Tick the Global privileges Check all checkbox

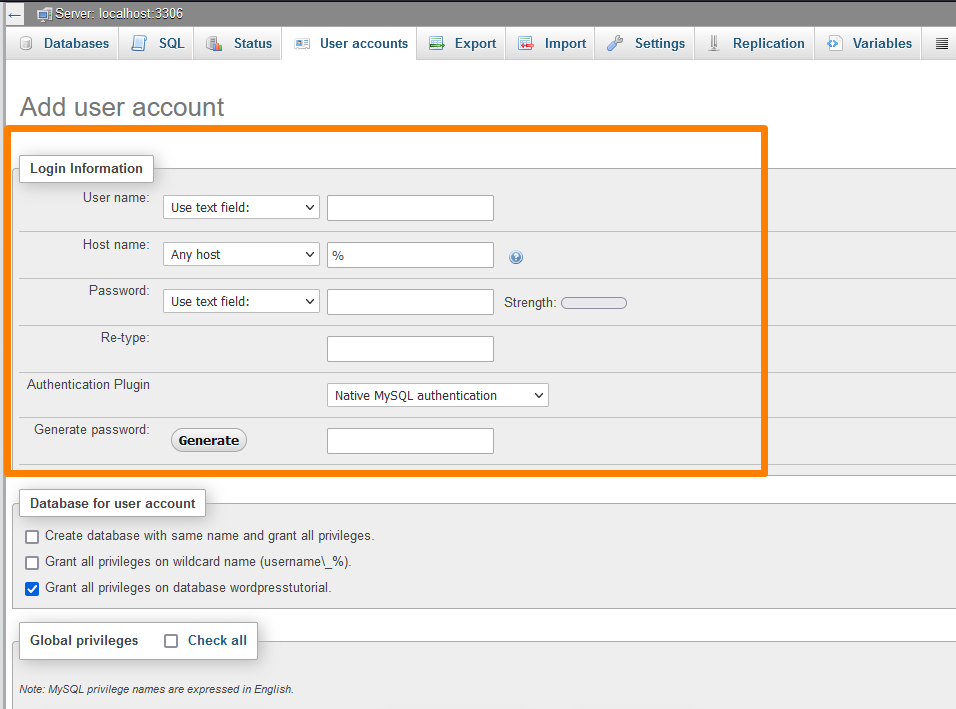[171, 641]
